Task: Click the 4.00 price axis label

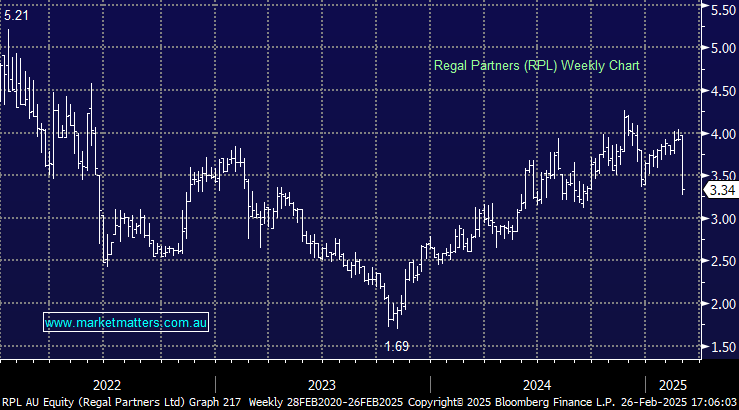Action: [x=723, y=134]
